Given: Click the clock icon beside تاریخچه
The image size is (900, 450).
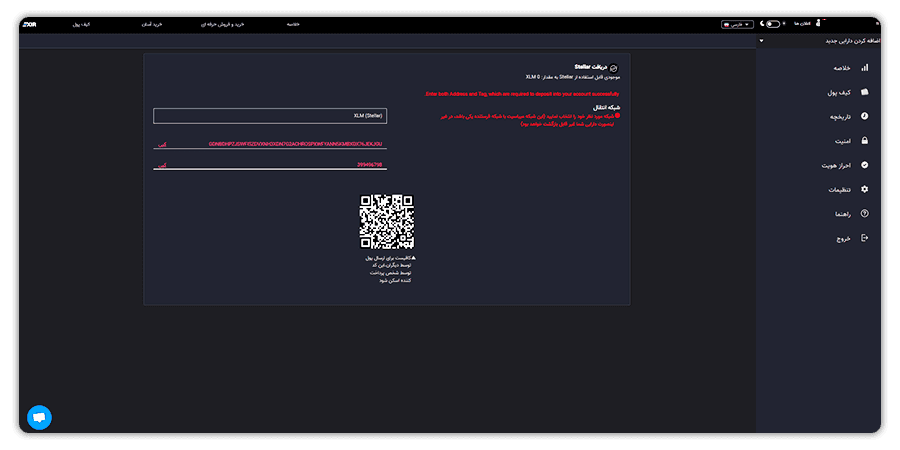Looking at the screenshot, I should (864, 116).
